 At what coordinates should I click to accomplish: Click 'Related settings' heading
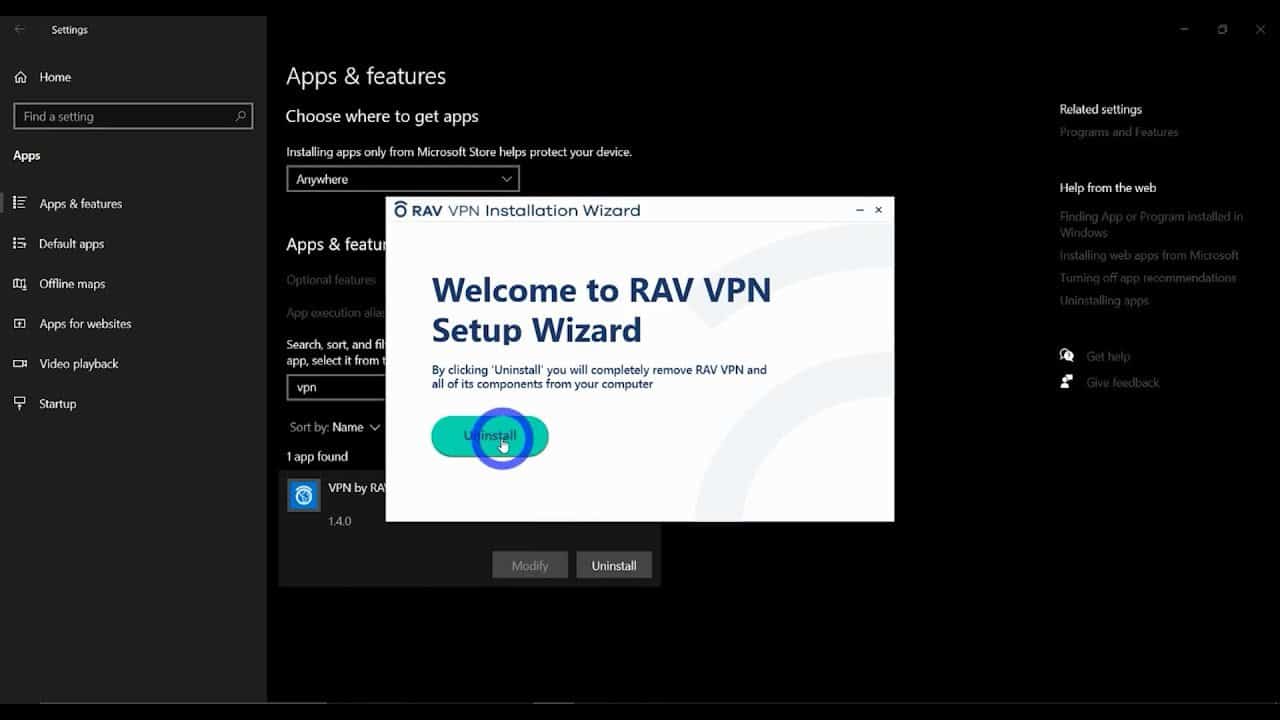tap(1100, 109)
